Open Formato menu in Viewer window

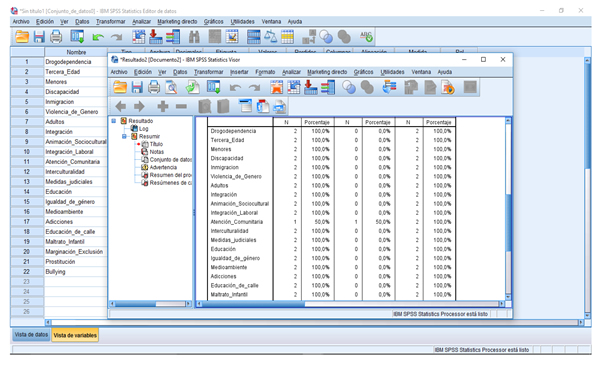tap(265, 72)
